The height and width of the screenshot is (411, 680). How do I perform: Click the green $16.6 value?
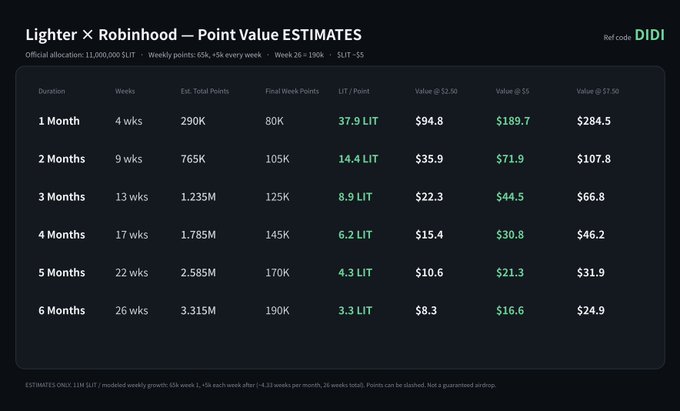510,310
